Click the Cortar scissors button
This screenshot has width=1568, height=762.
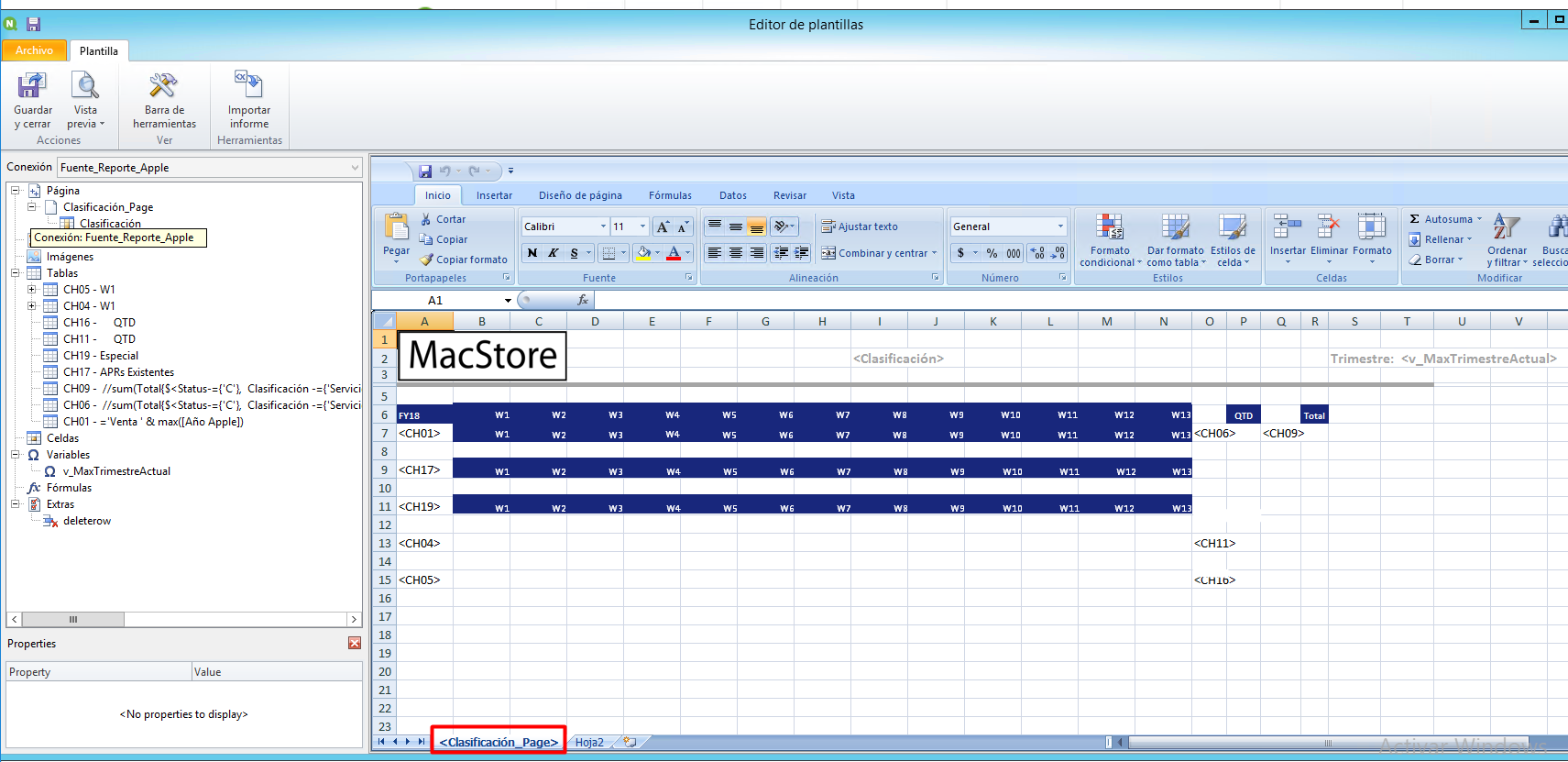point(444,219)
